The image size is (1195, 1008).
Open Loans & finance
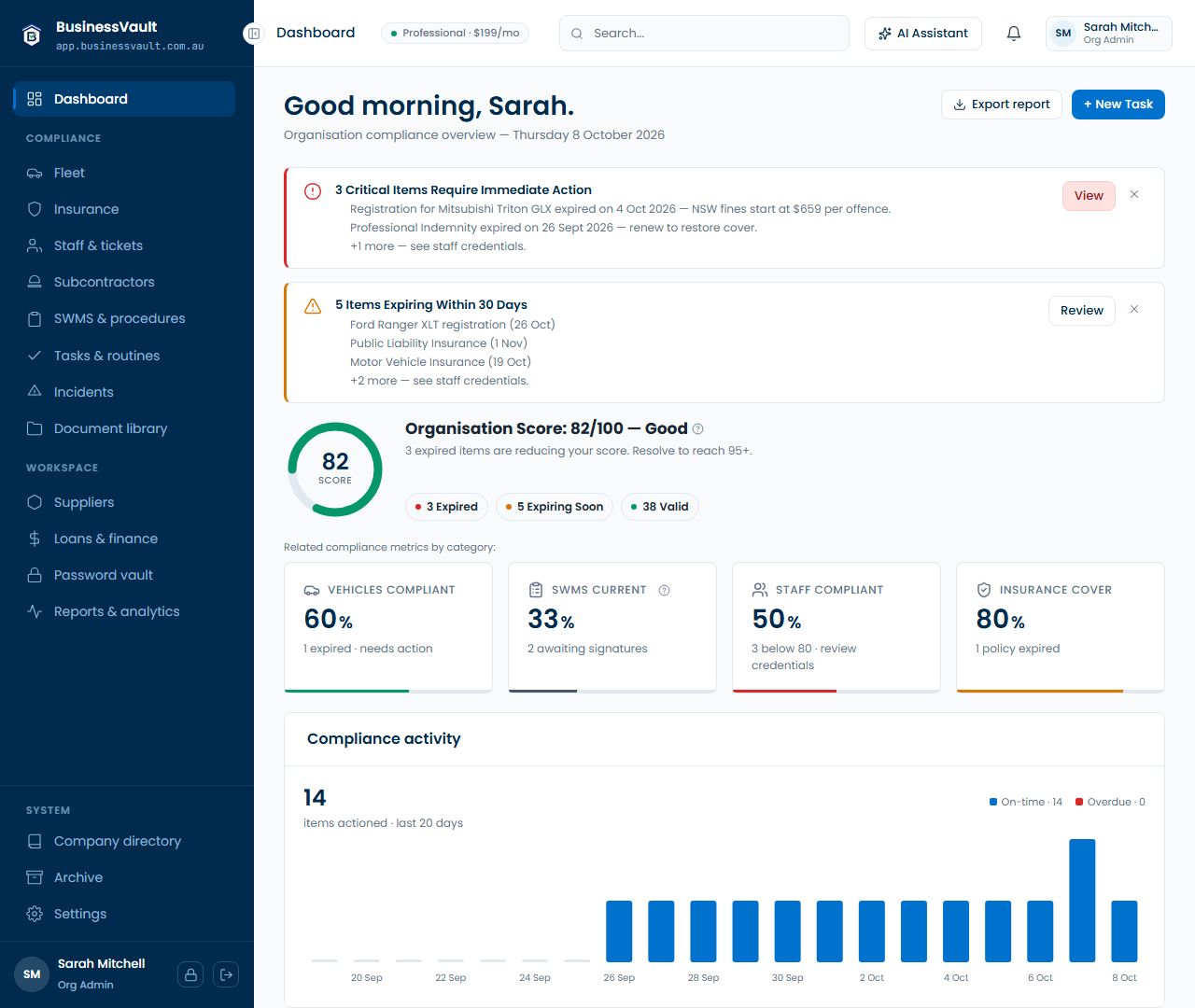click(x=124, y=539)
